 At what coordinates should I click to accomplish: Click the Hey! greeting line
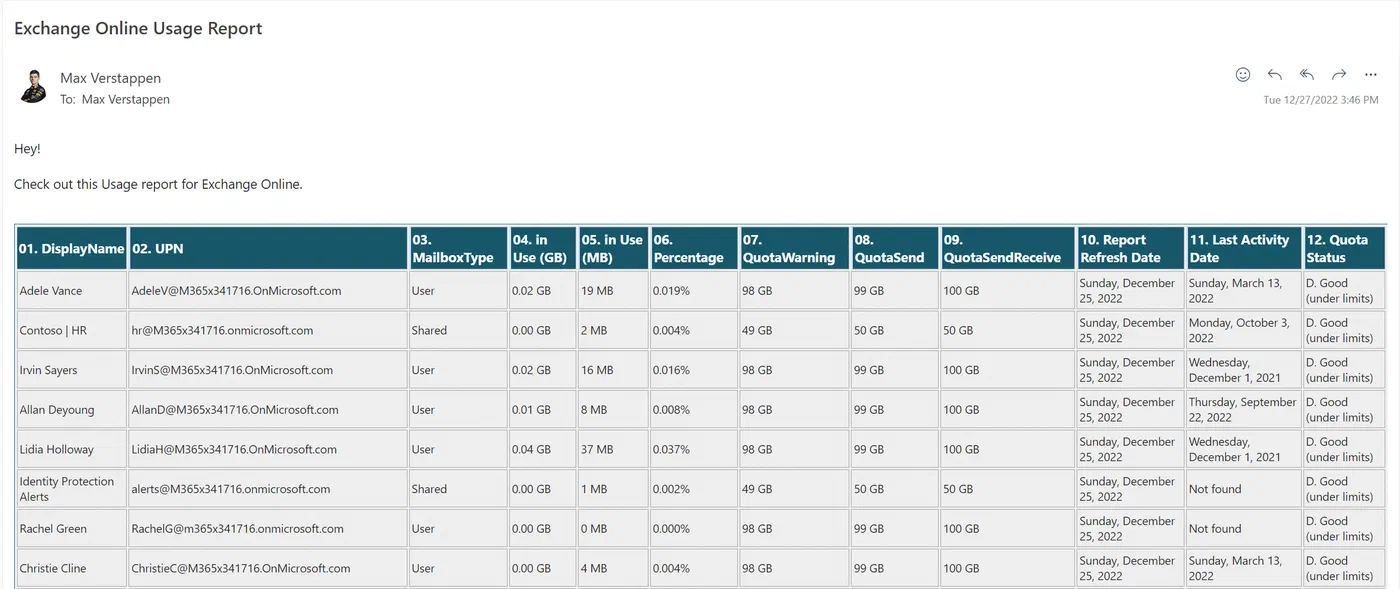[28, 149]
